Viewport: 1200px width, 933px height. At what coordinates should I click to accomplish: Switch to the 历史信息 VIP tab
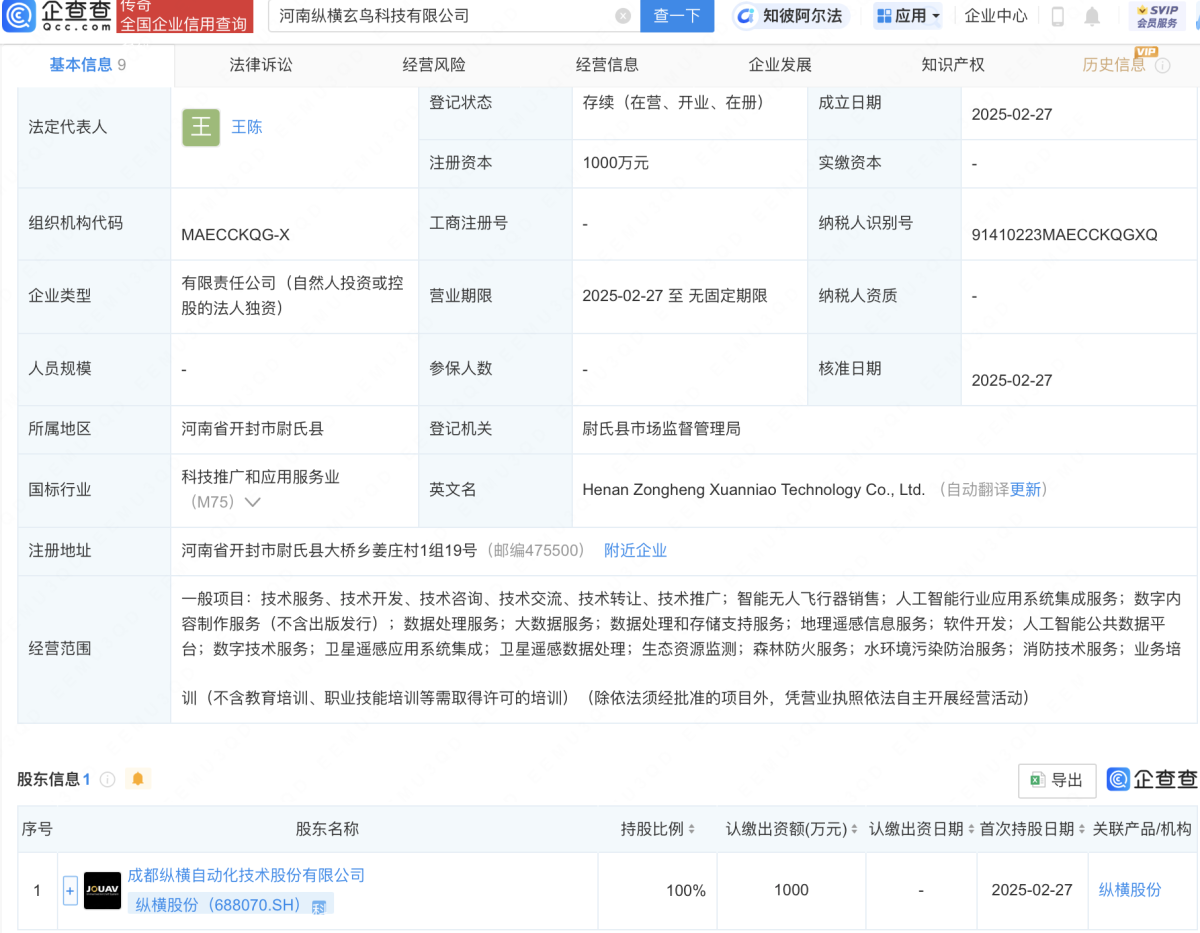click(1114, 65)
